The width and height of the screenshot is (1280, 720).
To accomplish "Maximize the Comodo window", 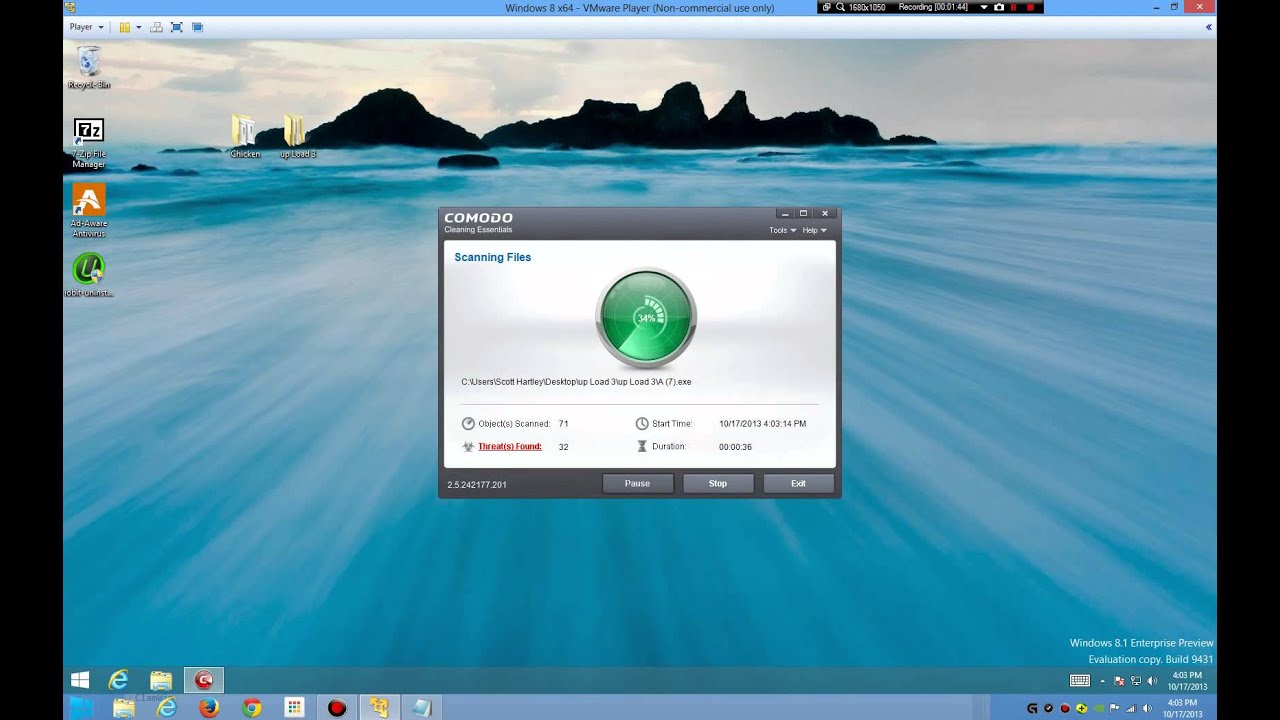I will (803, 213).
